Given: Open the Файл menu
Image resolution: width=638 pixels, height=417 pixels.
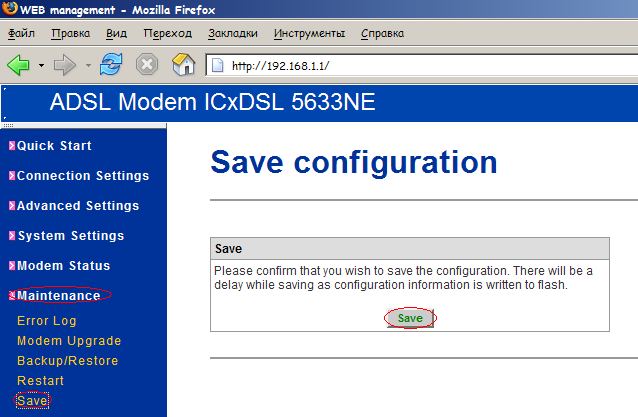Looking at the screenshot, I should pos(22,33).
